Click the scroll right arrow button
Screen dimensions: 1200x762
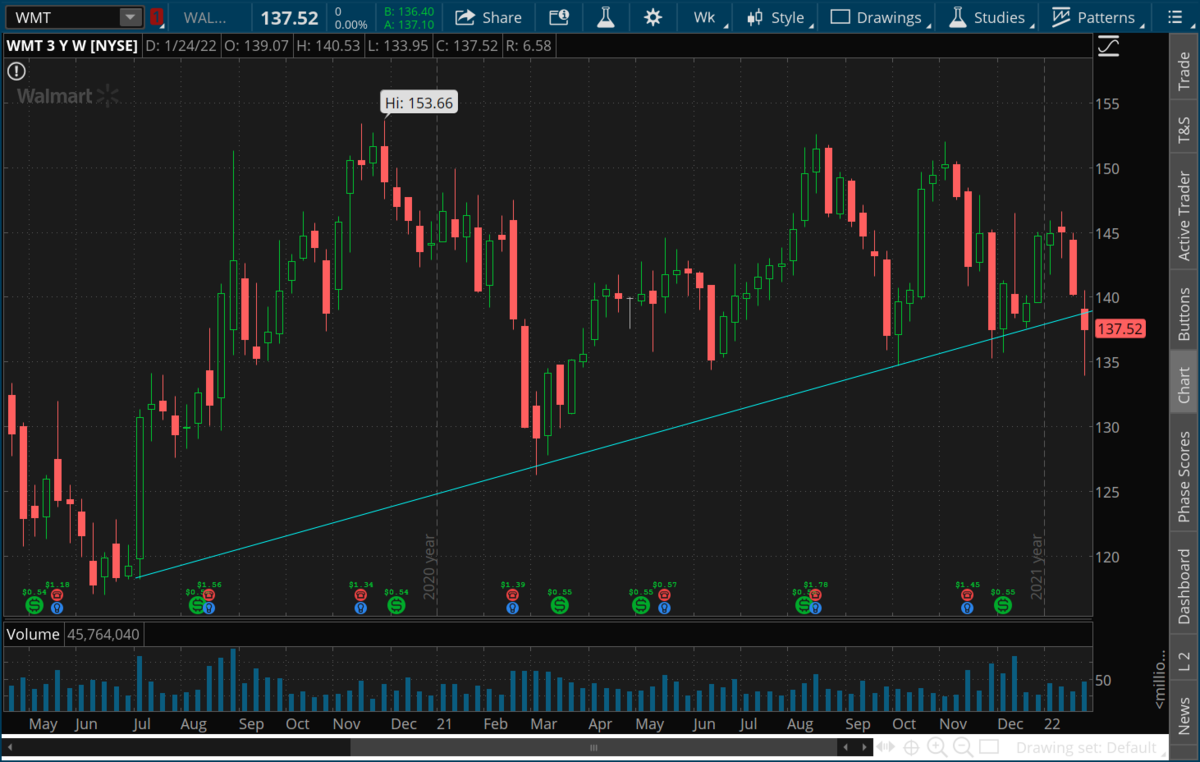865,747
